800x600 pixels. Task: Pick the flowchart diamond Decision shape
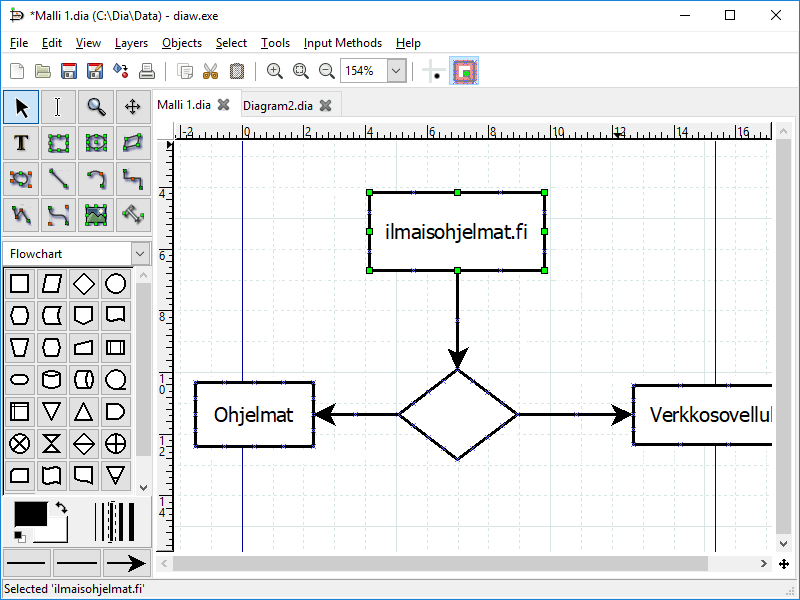click(84, 284)
